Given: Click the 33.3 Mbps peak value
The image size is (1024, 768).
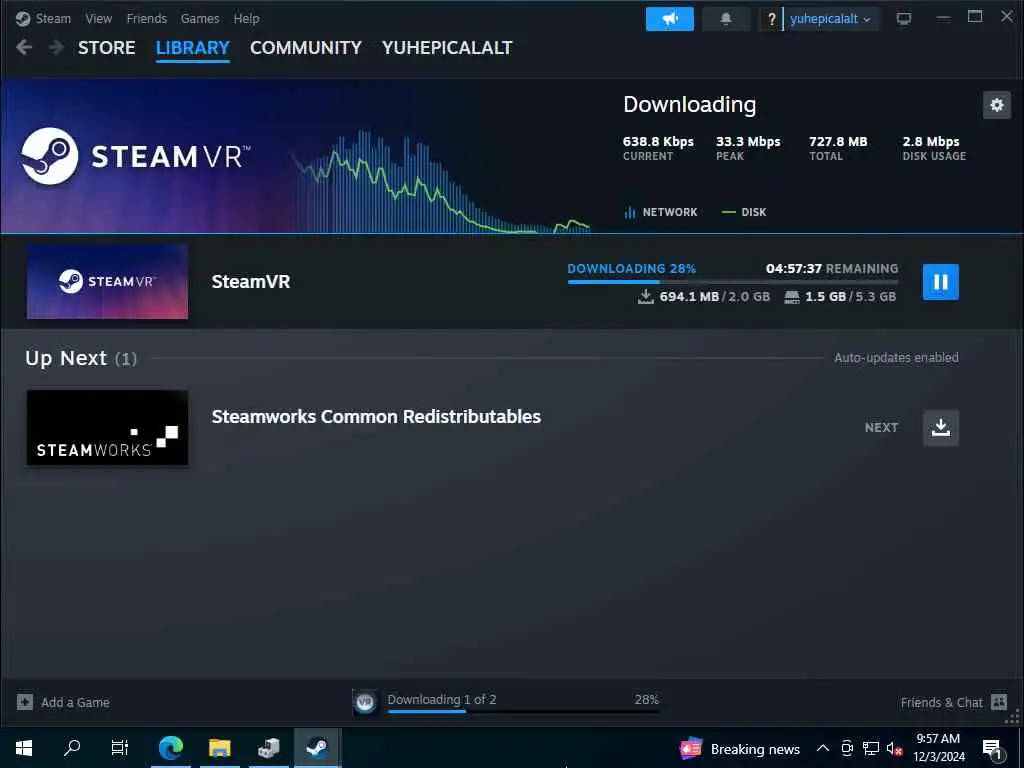Looking at the screenshot, I should (x=748, y=142).
